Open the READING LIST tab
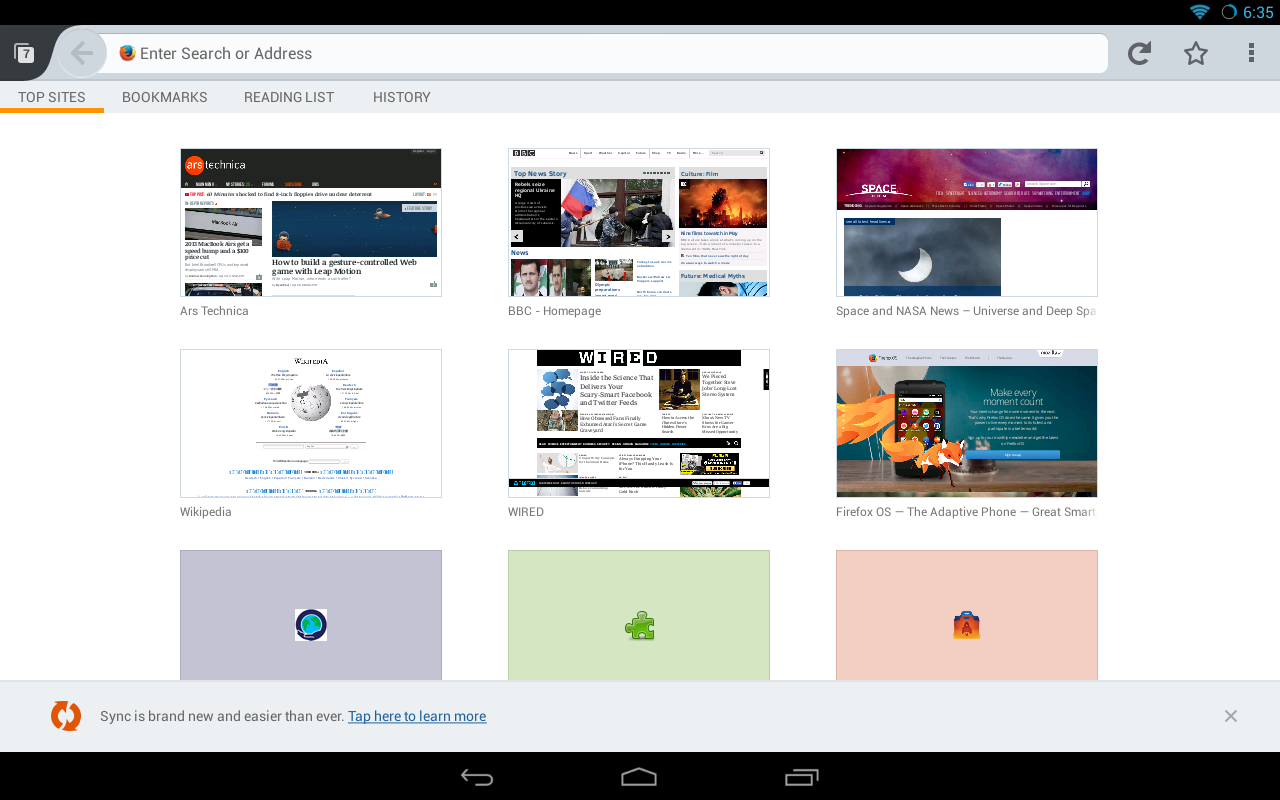1280x800 pixels. 289,97
